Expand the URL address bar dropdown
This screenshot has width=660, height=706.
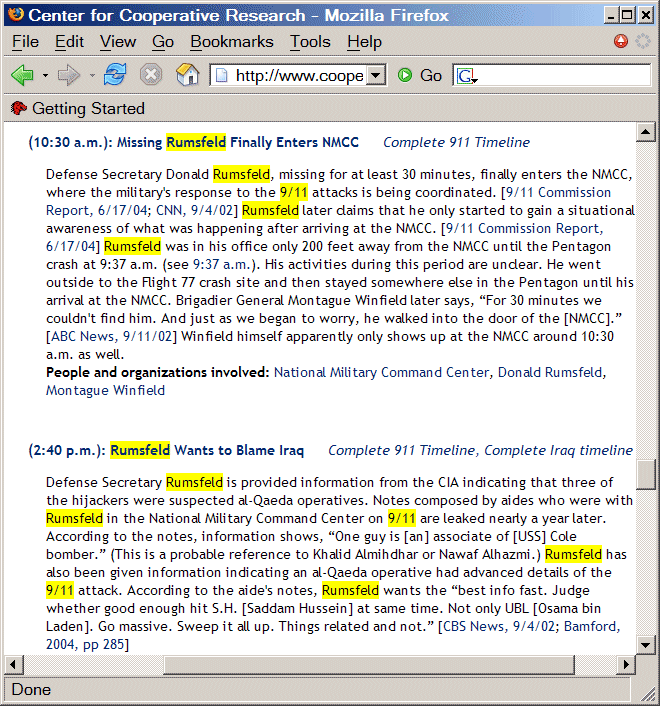375,76
